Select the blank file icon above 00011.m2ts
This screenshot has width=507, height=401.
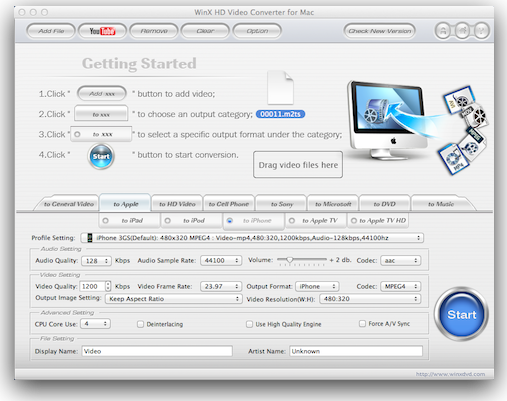(x=280, y=88)
